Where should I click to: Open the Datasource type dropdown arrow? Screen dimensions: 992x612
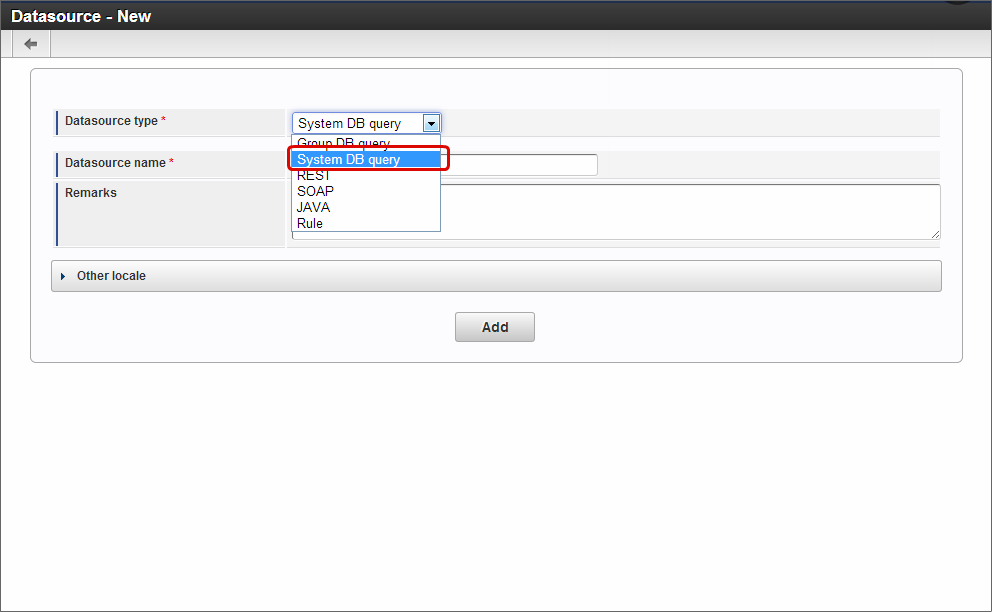(431, 123)
